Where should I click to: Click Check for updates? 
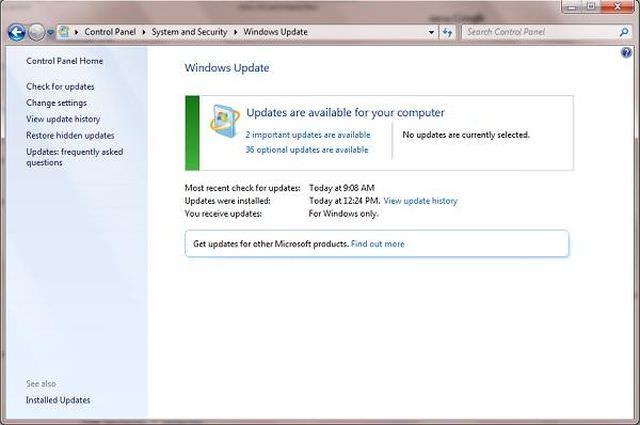[x=60, y=87]
